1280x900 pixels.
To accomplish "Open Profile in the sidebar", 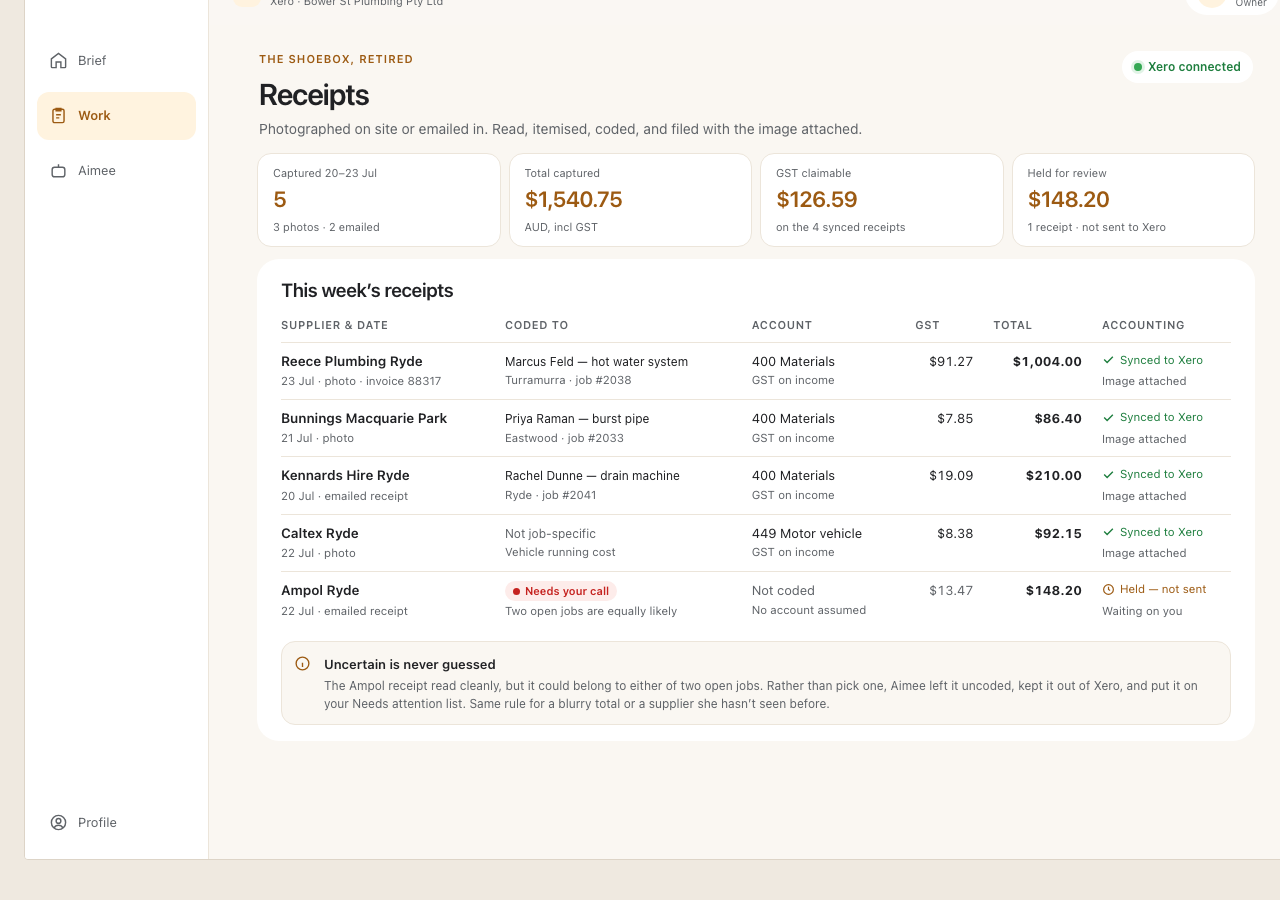I will pos(116,823).
